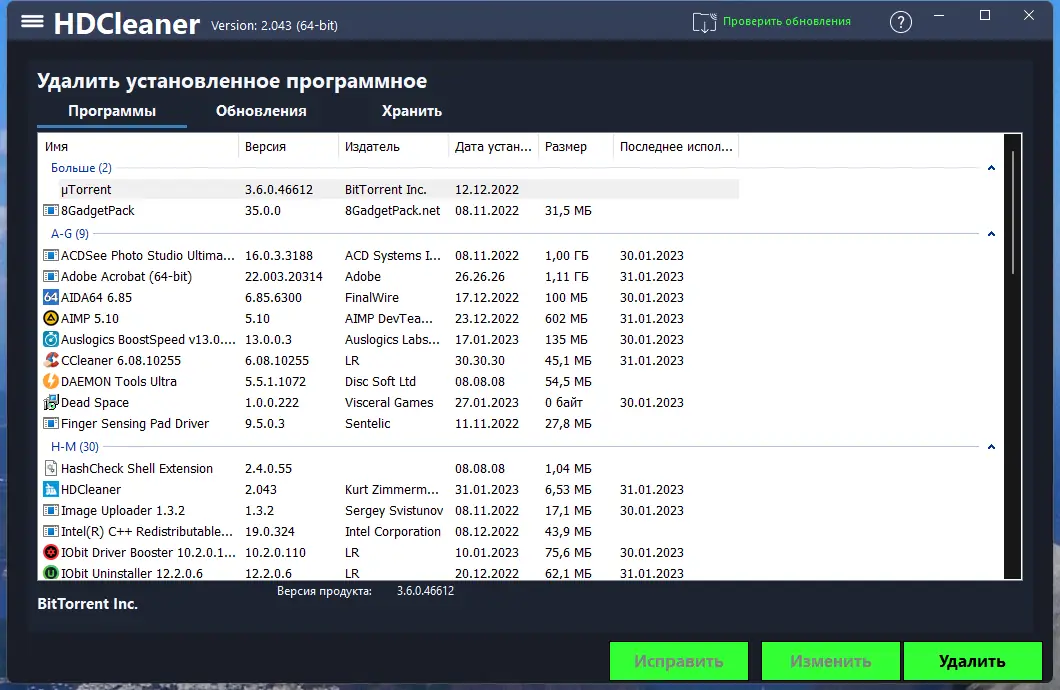Select the CCleaner 6.08.10255 name
The height and width of the screenshot is (690, 1060).
(121, 360)
